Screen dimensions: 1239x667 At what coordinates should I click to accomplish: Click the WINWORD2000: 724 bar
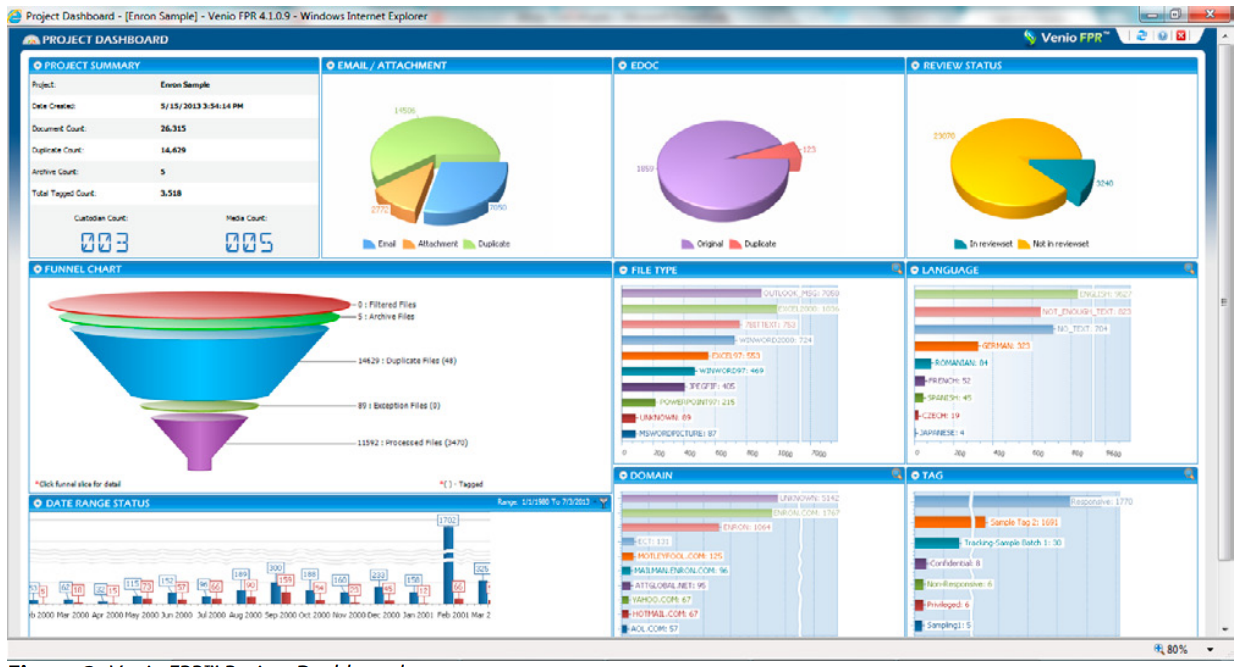coord(680,340)
